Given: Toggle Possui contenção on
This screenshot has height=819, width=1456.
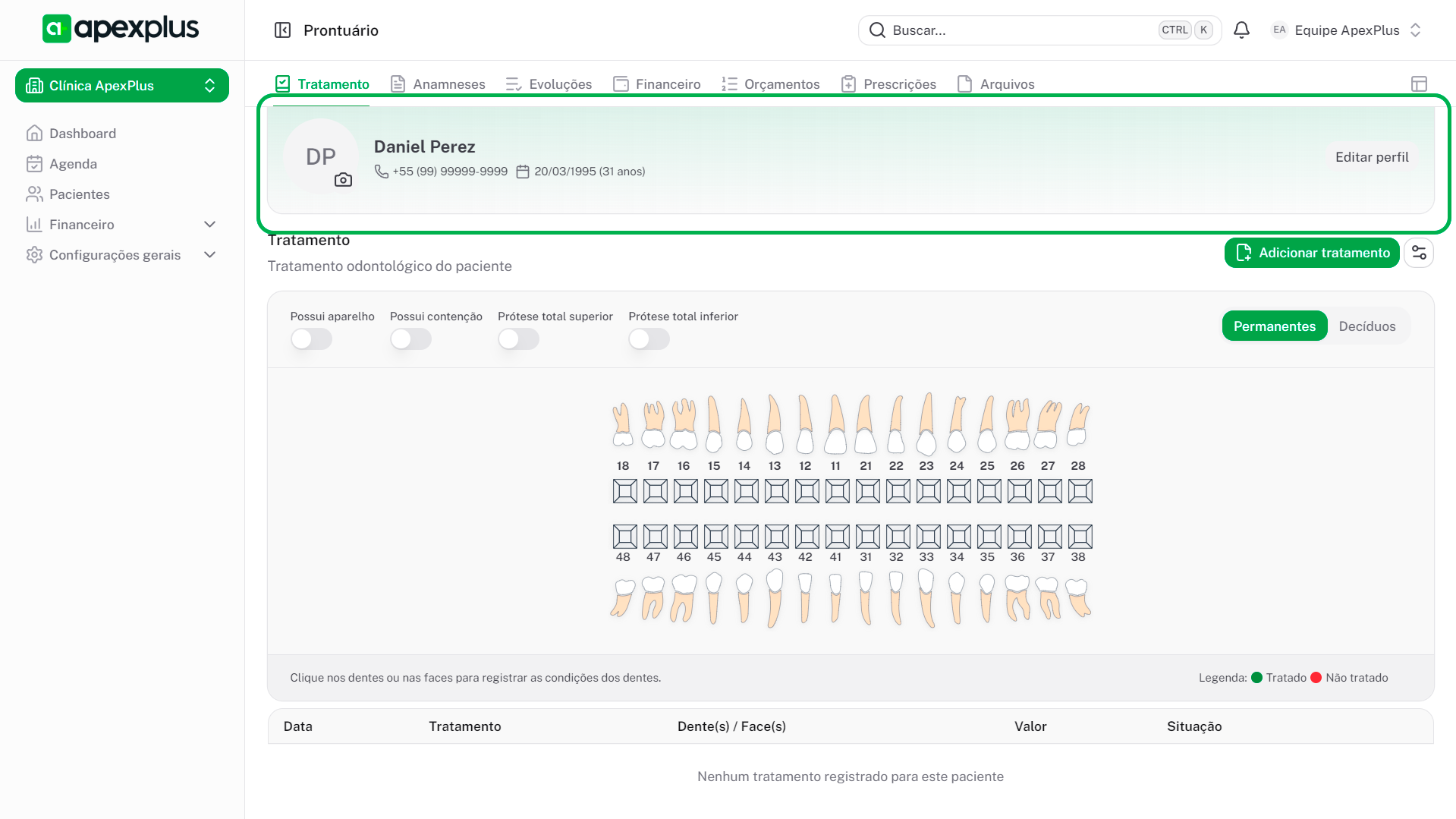Looking at the screenshot, I should [410, 339].
